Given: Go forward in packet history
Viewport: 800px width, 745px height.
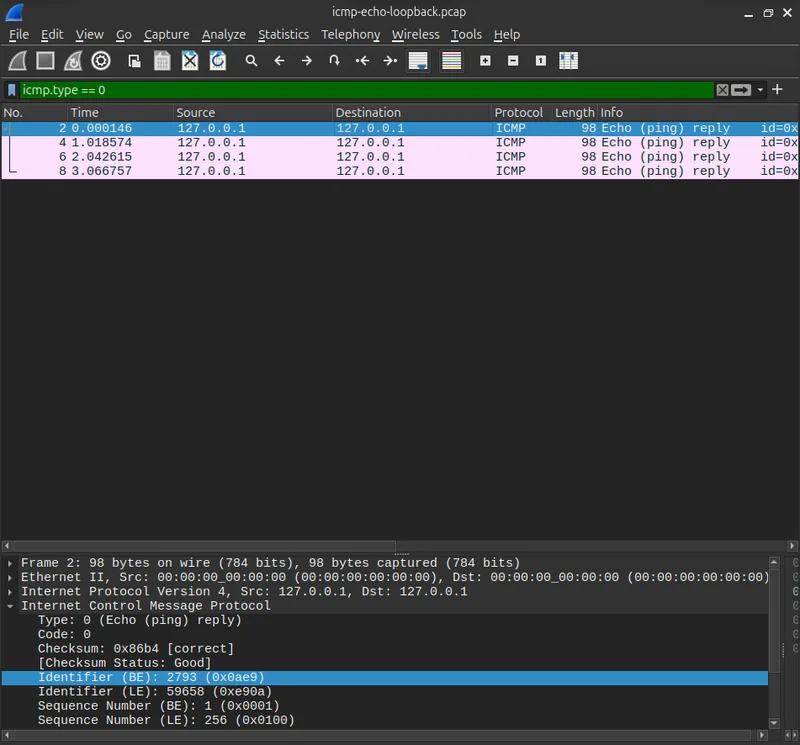Looking at the screenshot, I should (307, 61).
